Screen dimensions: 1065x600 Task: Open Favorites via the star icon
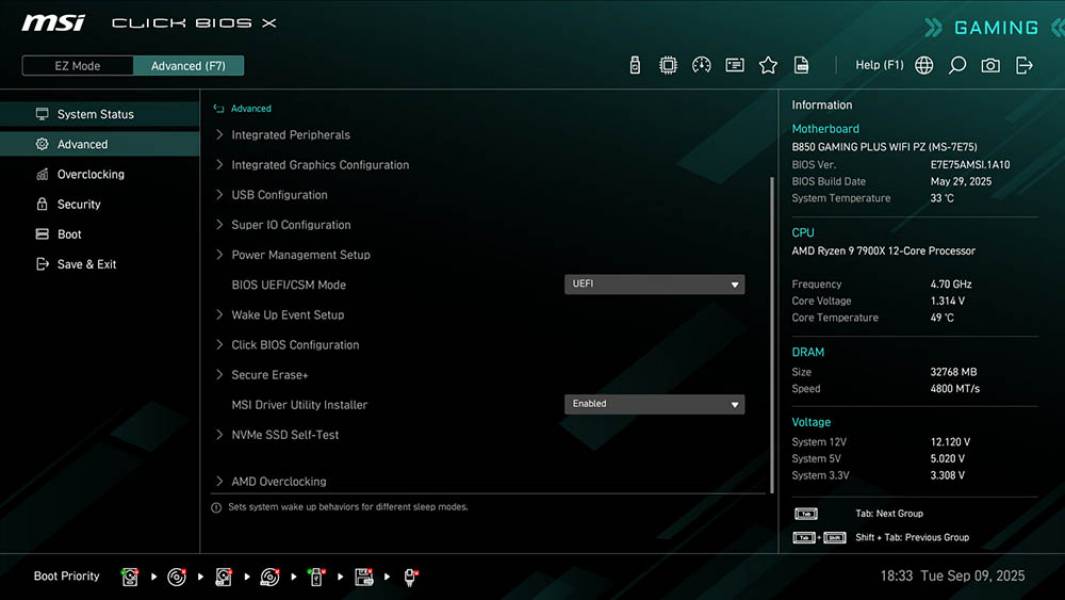click(x=768, y=64)
